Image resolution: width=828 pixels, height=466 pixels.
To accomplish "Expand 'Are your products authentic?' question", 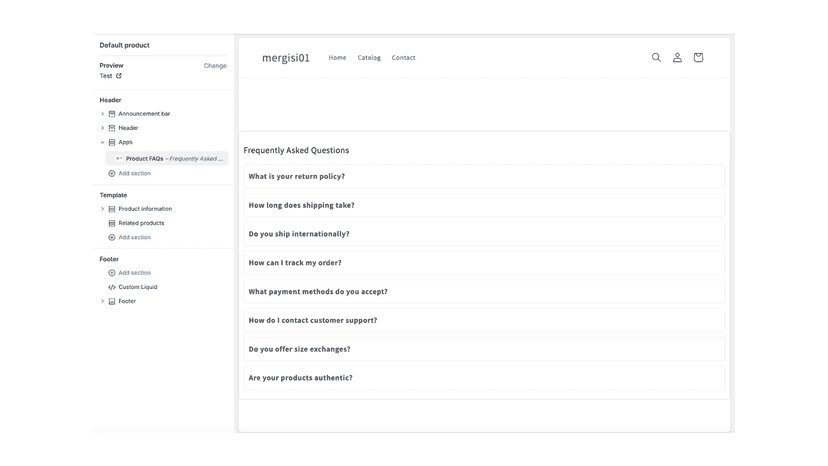I will (x=484, y=378).
